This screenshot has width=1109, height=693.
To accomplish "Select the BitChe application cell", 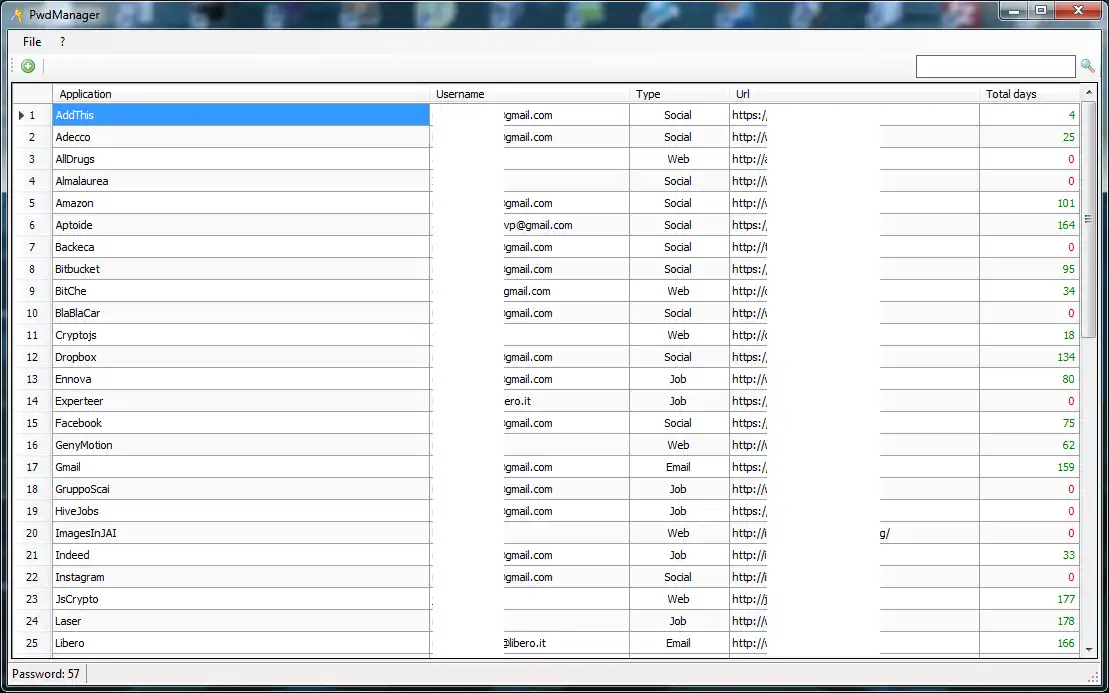I will (x=240, y=291).
